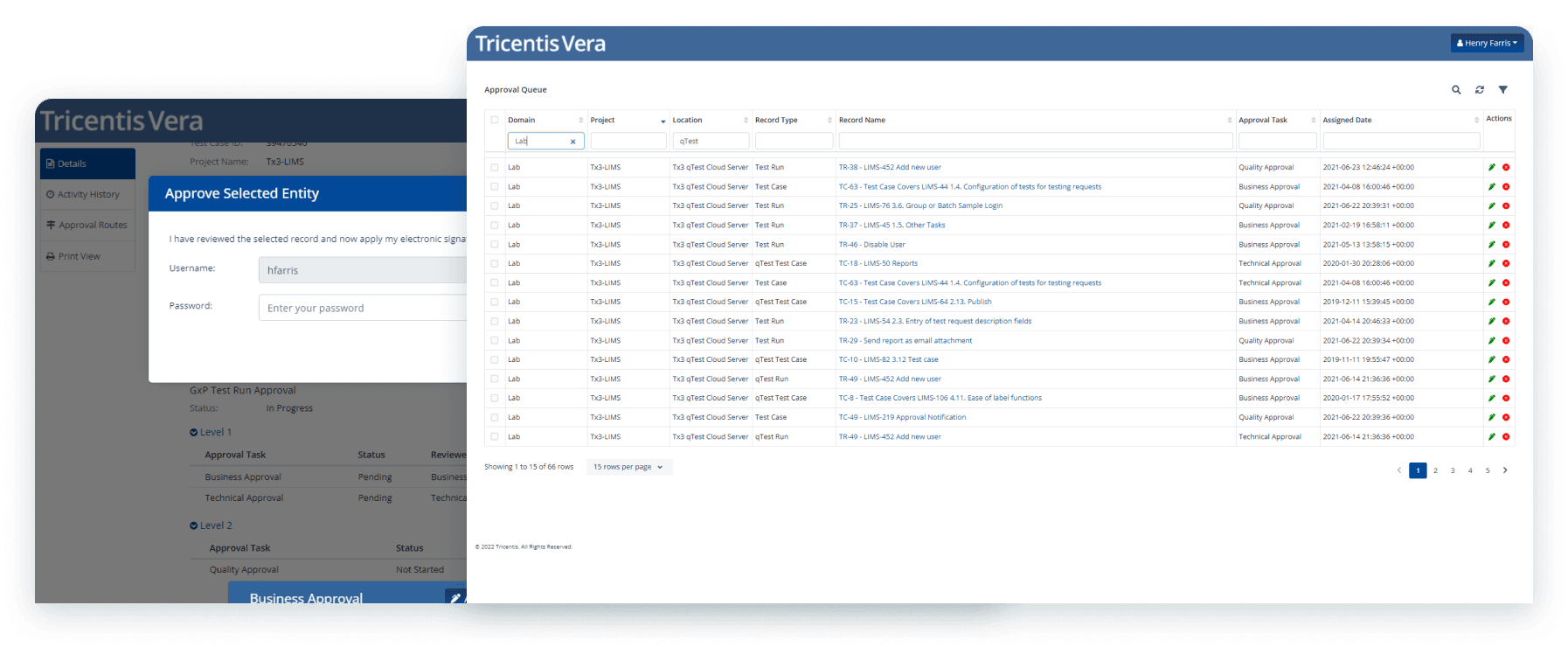The height and width of the screenshot is (647, 1568).
Task: Click red reject icon for TC-49 row
Action: tap(1506, 417)
